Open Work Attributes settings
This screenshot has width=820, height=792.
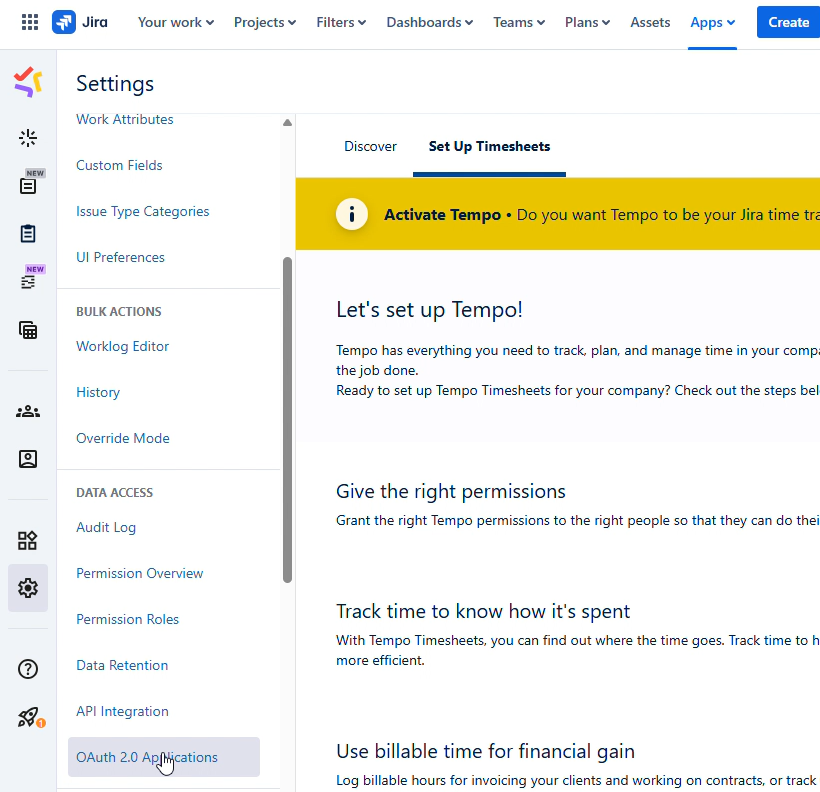point(124,119)
